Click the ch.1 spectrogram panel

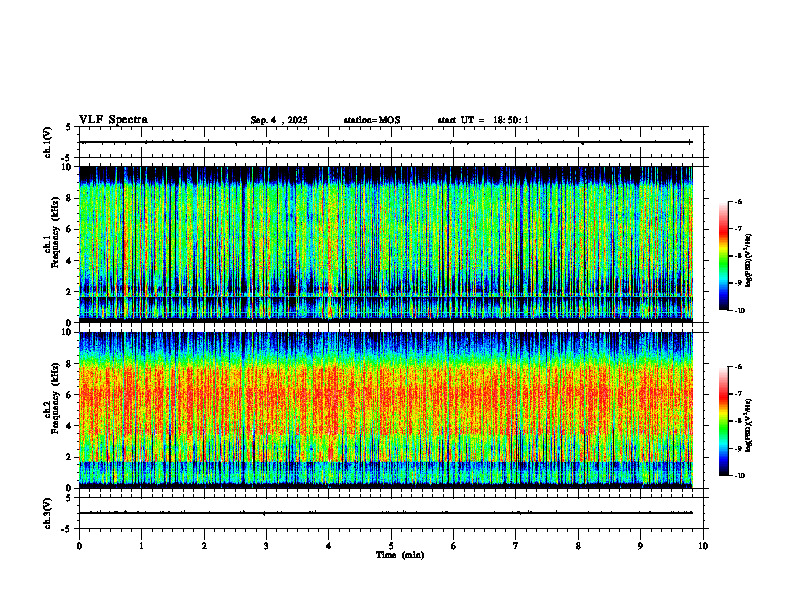[386, 244]
